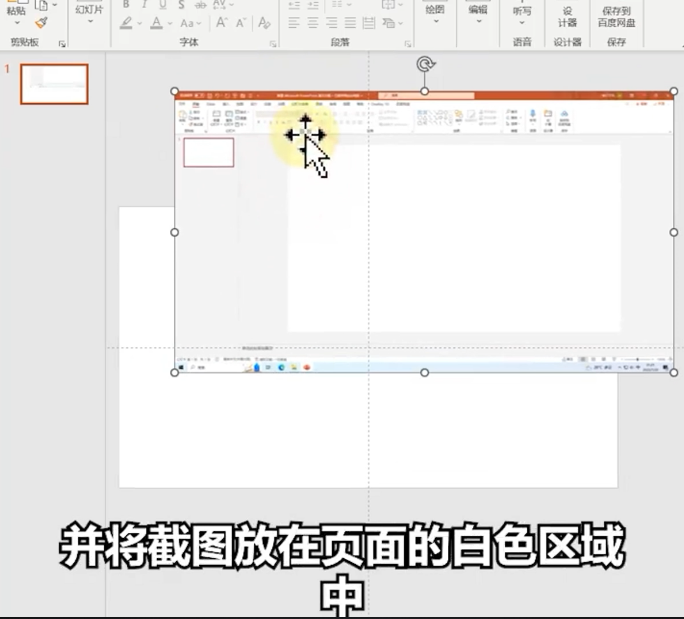Viewport: 684px width, 619px height.
Task: Click the line spacing icon
Action: 337,4
